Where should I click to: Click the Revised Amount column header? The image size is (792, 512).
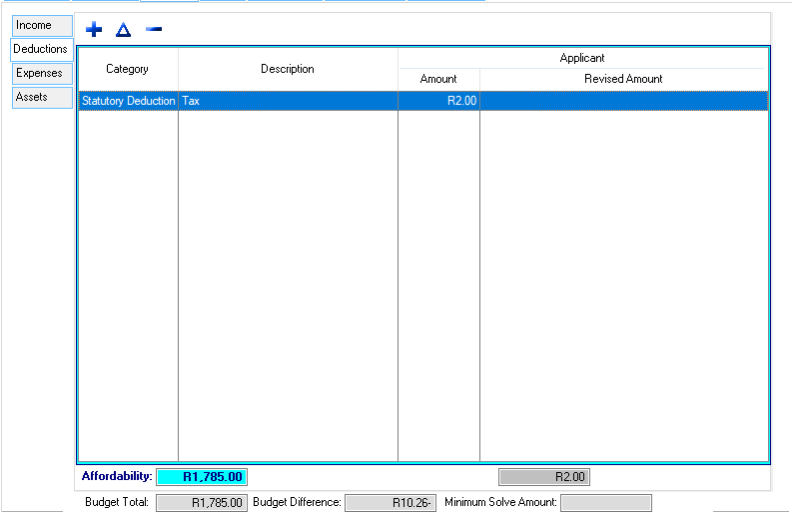[x=623, y=79]
